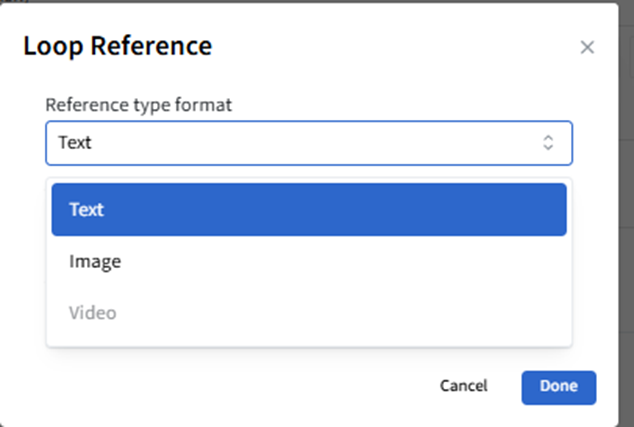Choose Image from the dropdown list
This screenshot has height=427, width=634.
point(95,262)
